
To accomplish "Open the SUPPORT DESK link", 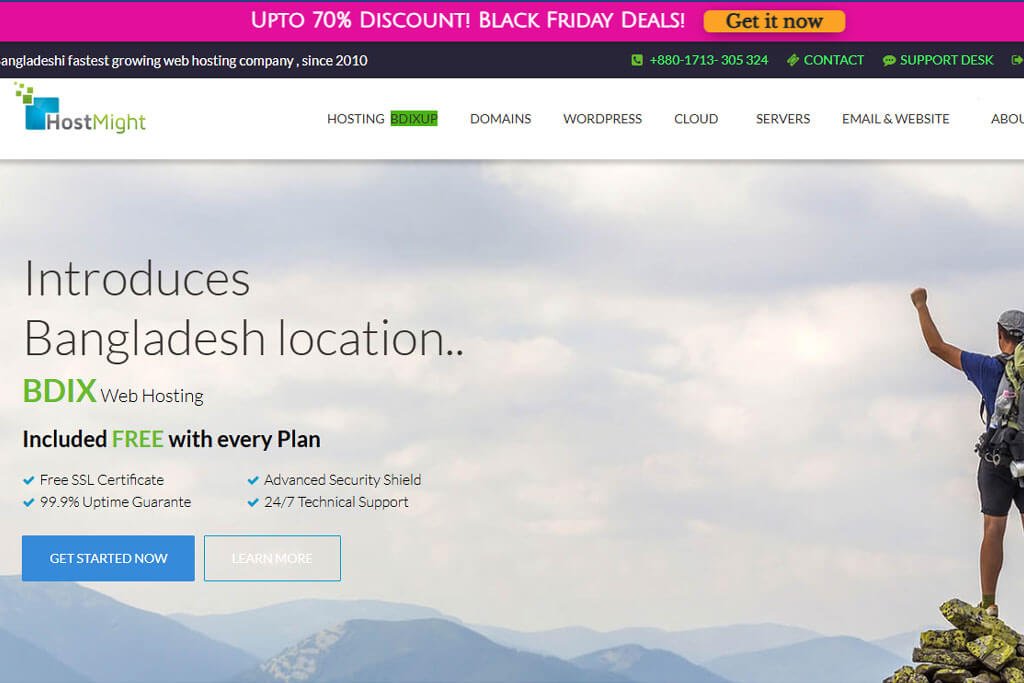I will pos(946,60).
